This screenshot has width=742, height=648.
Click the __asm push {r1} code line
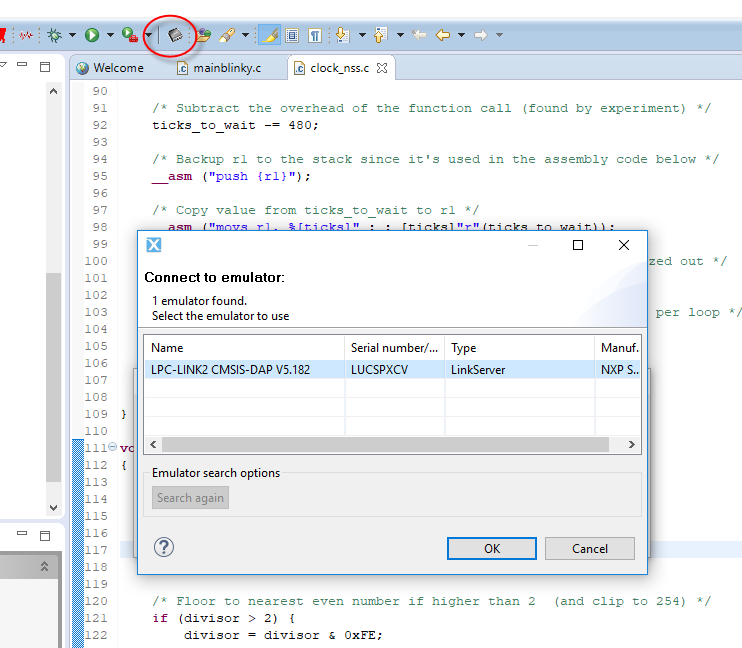coord(231,177)
